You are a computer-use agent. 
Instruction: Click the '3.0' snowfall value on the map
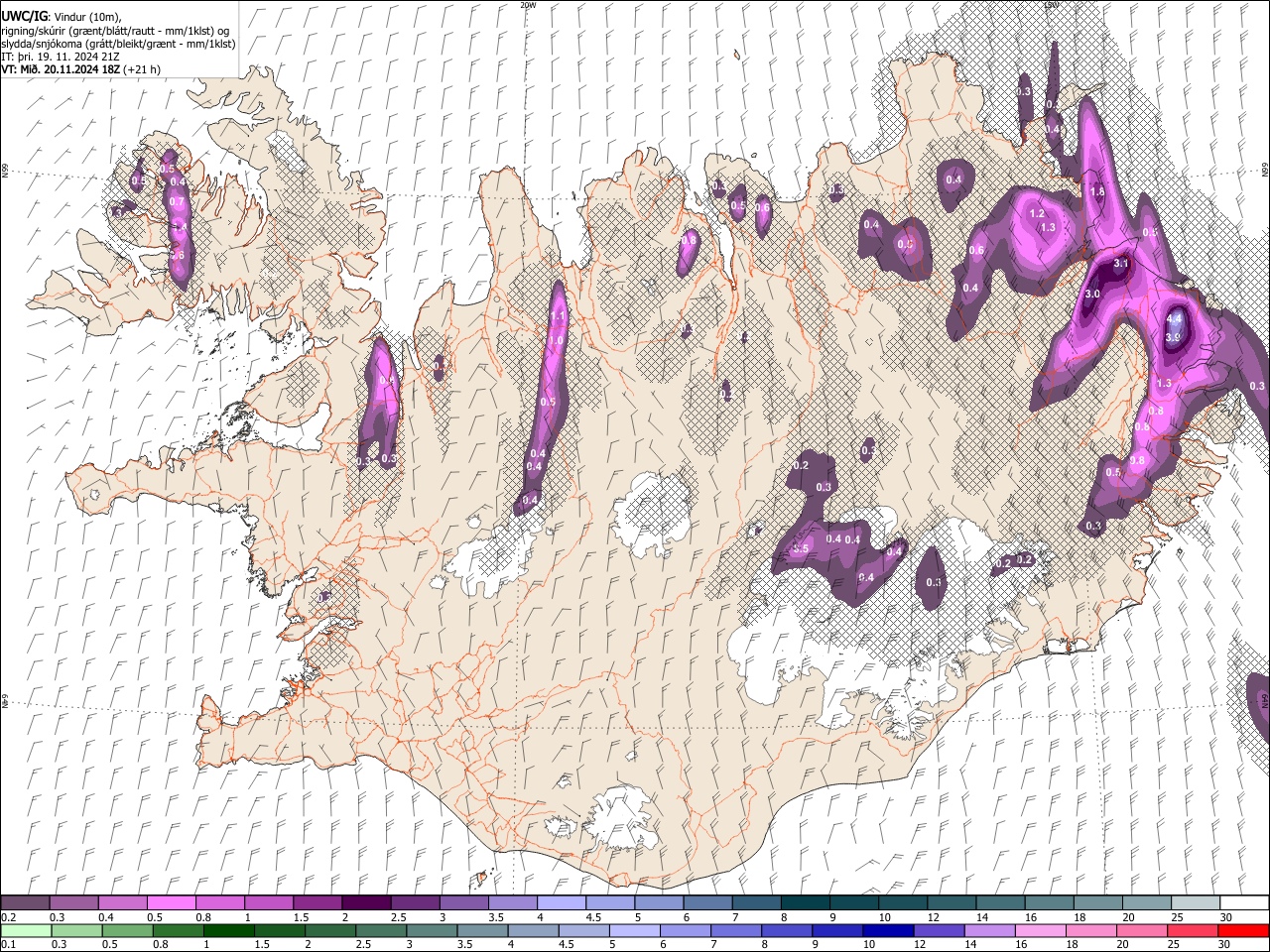tap(1092, 295)
